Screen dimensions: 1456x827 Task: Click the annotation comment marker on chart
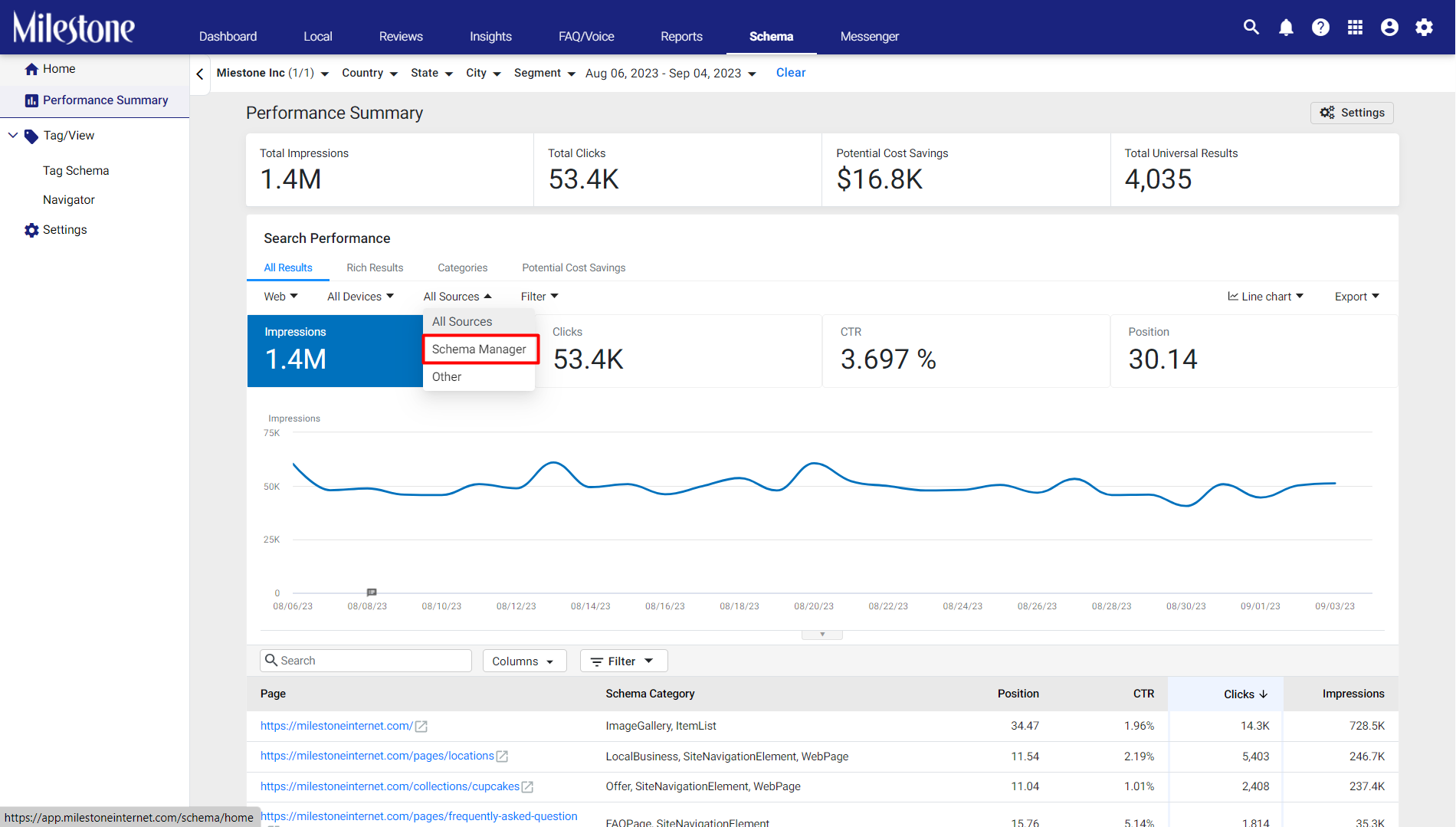point(372,592)
